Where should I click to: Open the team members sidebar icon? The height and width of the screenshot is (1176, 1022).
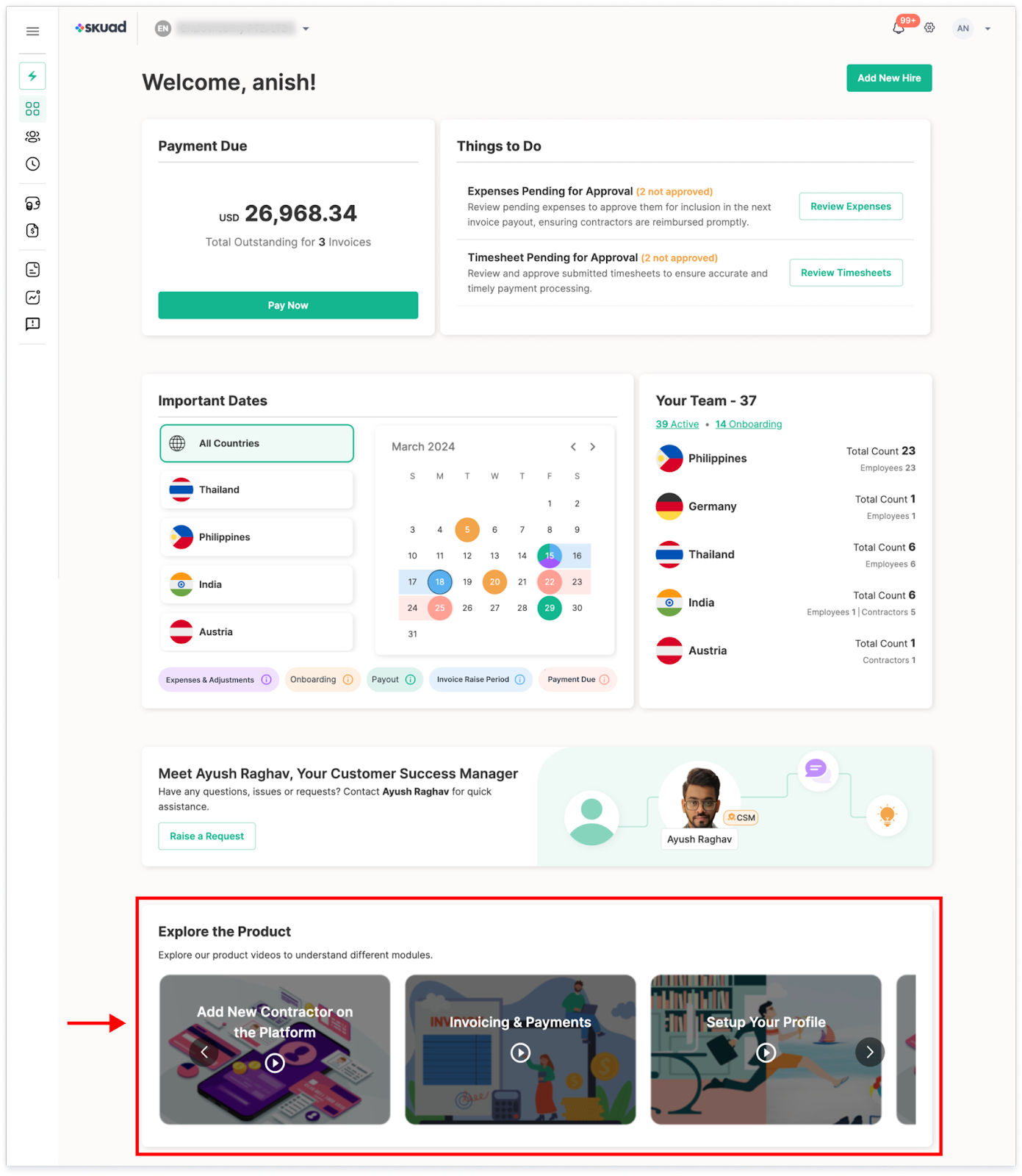32,137
